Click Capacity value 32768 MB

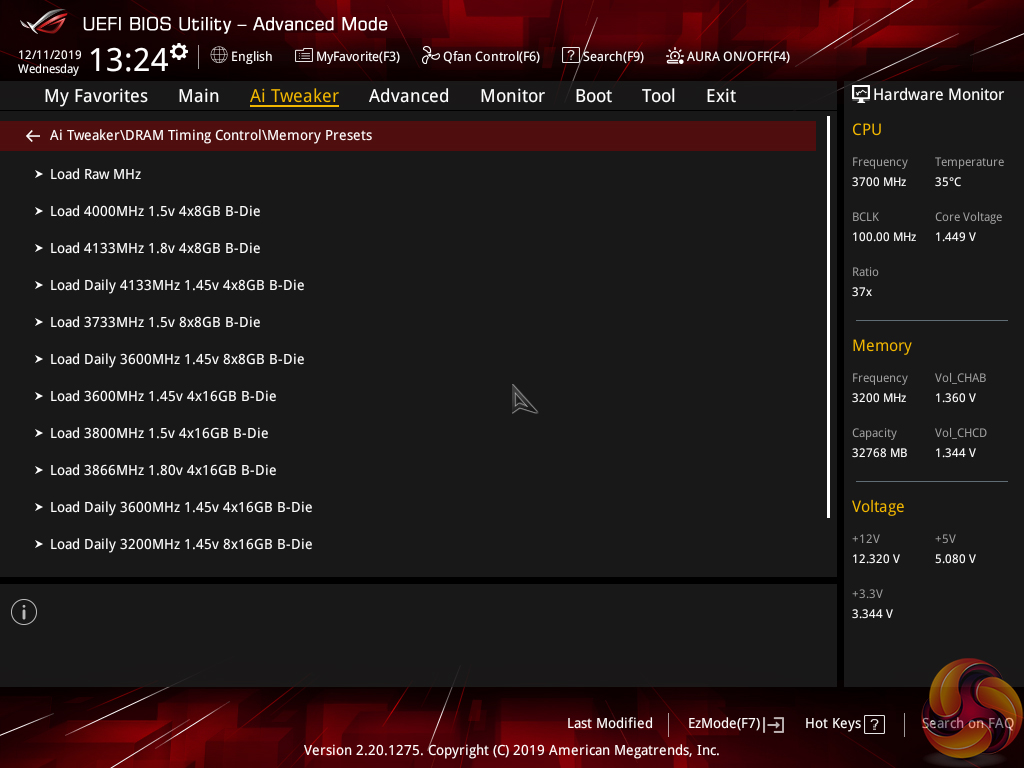point(879,453)
